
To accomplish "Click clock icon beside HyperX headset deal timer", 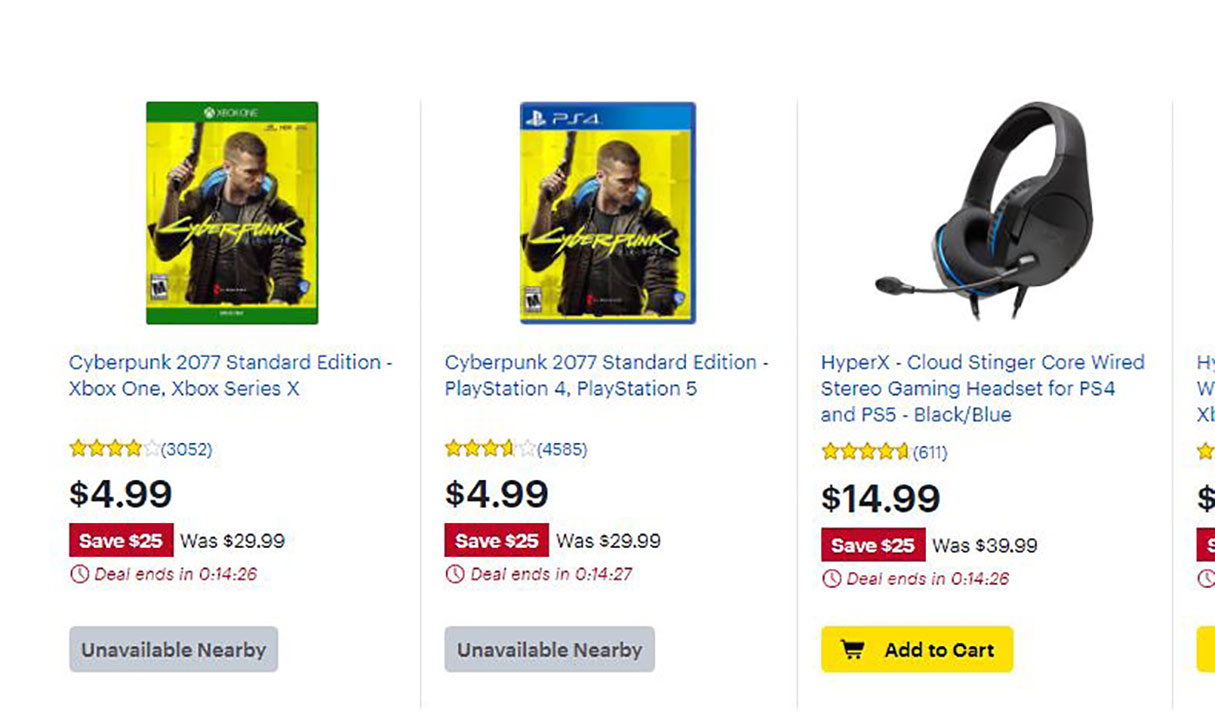I will tap(831, 578).
